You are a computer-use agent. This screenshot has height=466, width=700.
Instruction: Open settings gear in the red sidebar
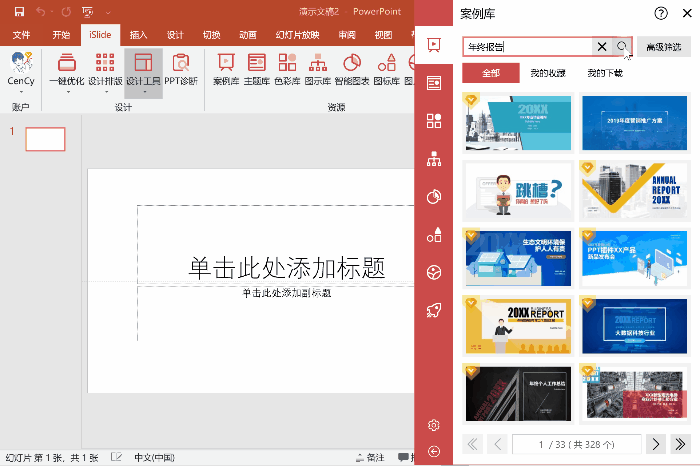click(434, 425)
